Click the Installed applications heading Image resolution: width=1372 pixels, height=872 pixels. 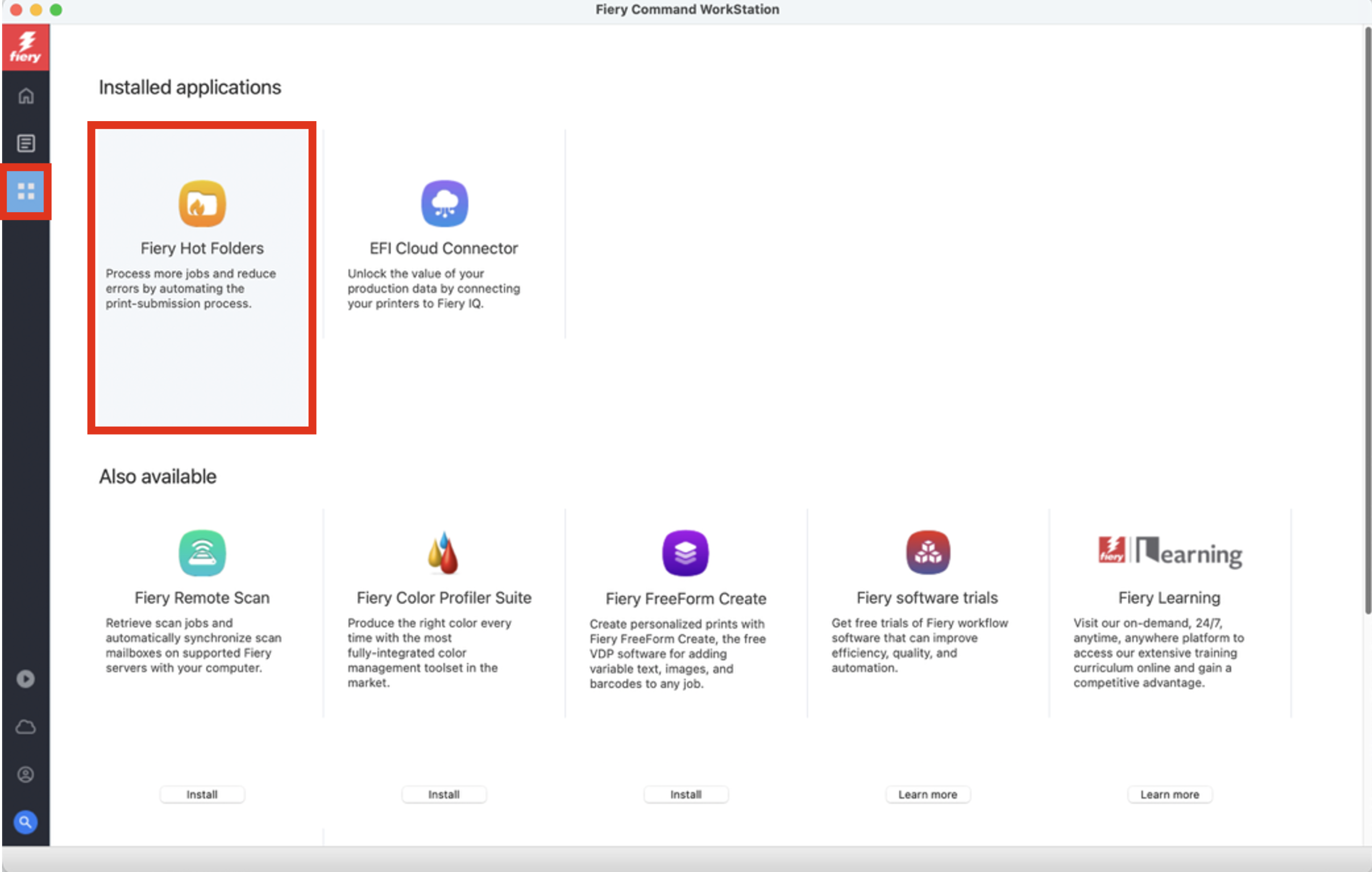(190, 87)
